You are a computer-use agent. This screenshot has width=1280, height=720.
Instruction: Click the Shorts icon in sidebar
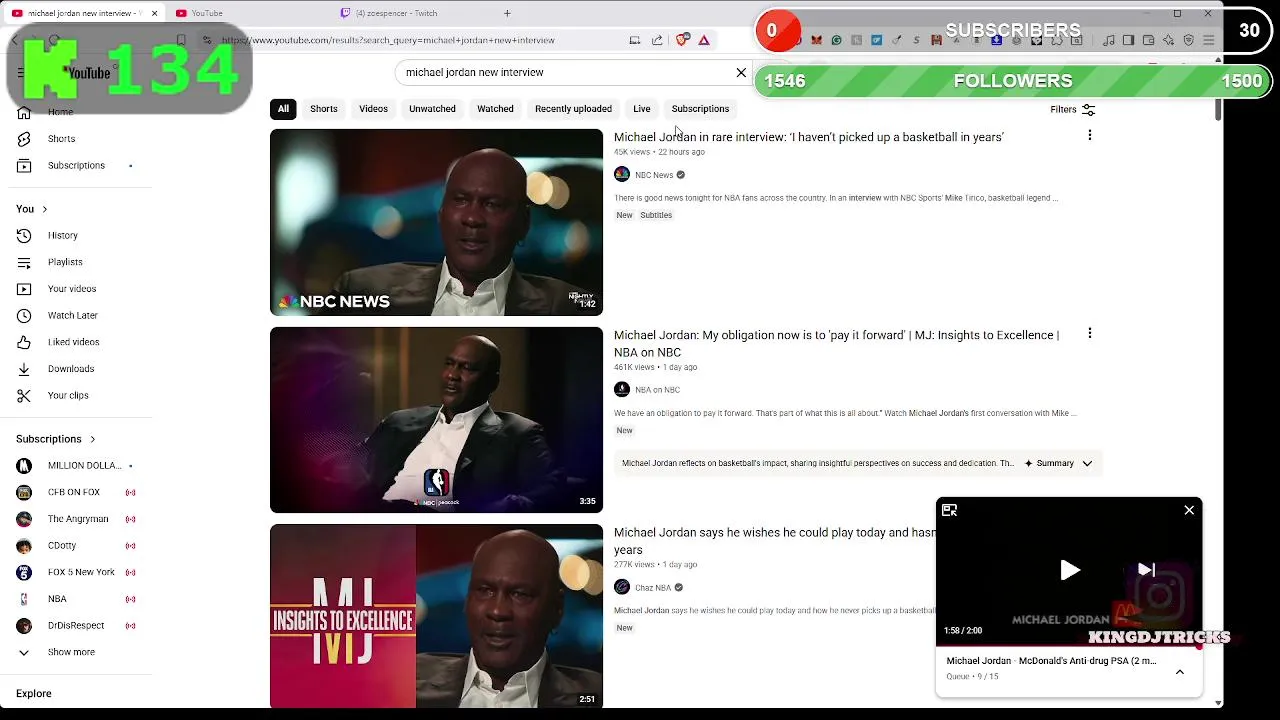(24, 139)
